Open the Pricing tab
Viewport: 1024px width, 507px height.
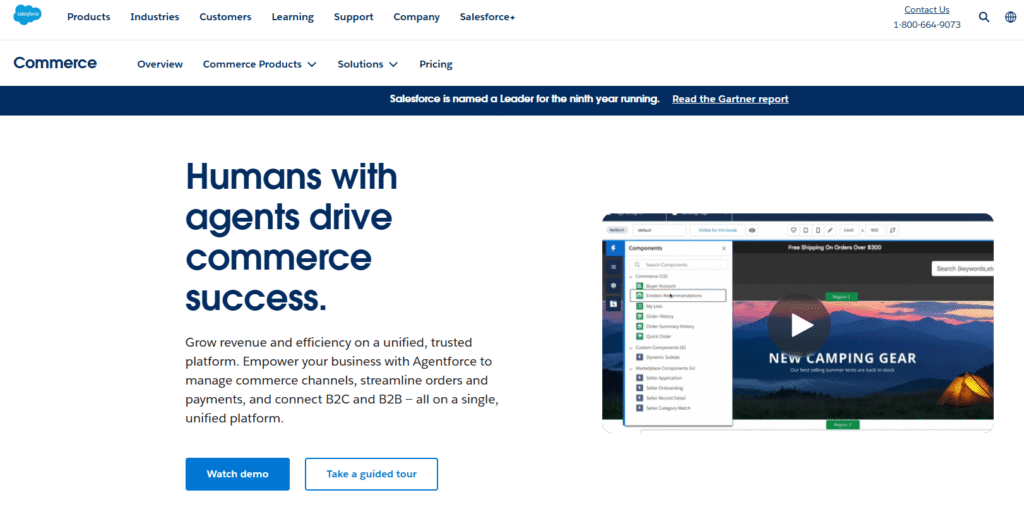[436, 64]
